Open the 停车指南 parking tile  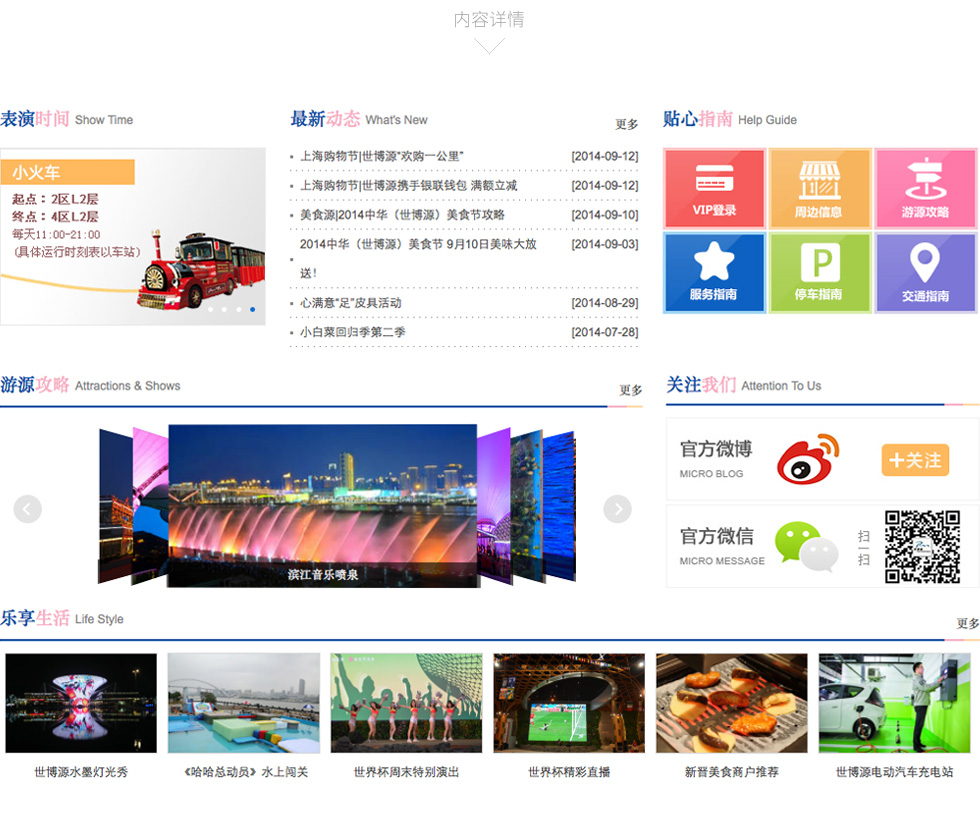click(x=819, y=272)
